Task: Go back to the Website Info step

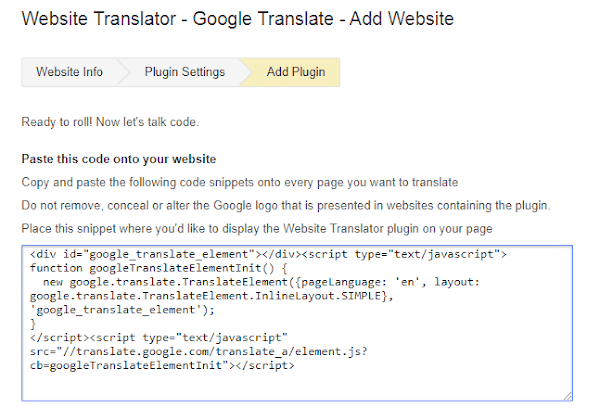Action: 69,72
